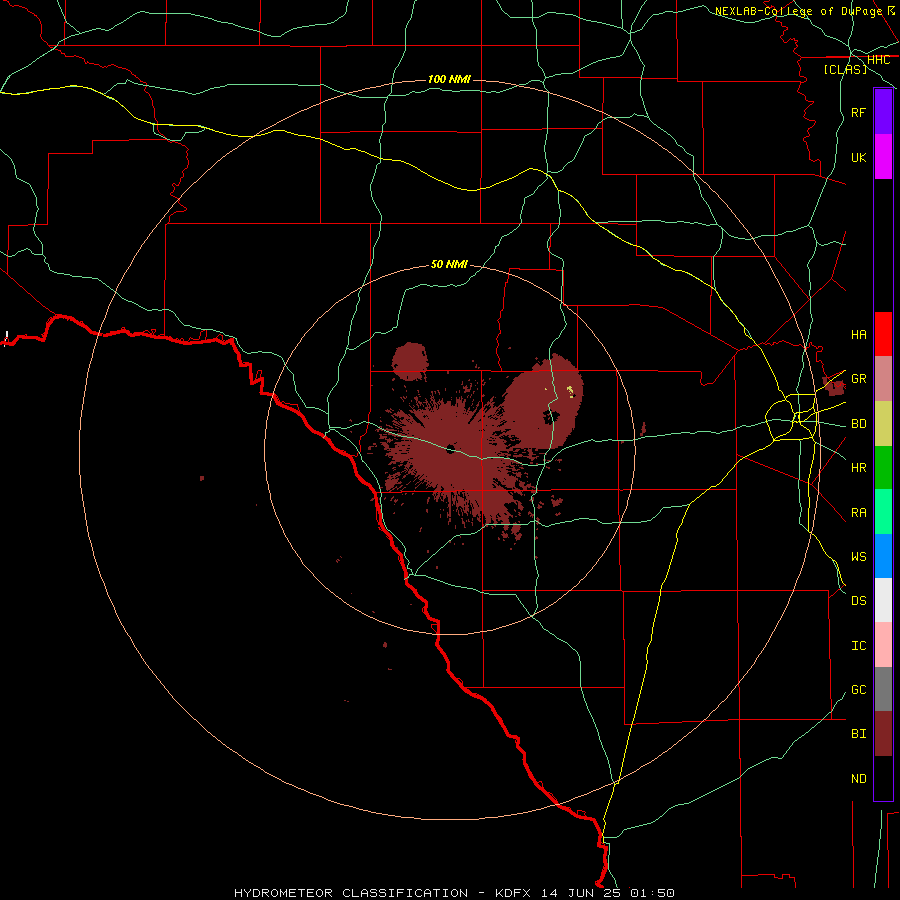Select the GC gray legend swatch
This screenshot has height=900, width=900.
[883, 689]
